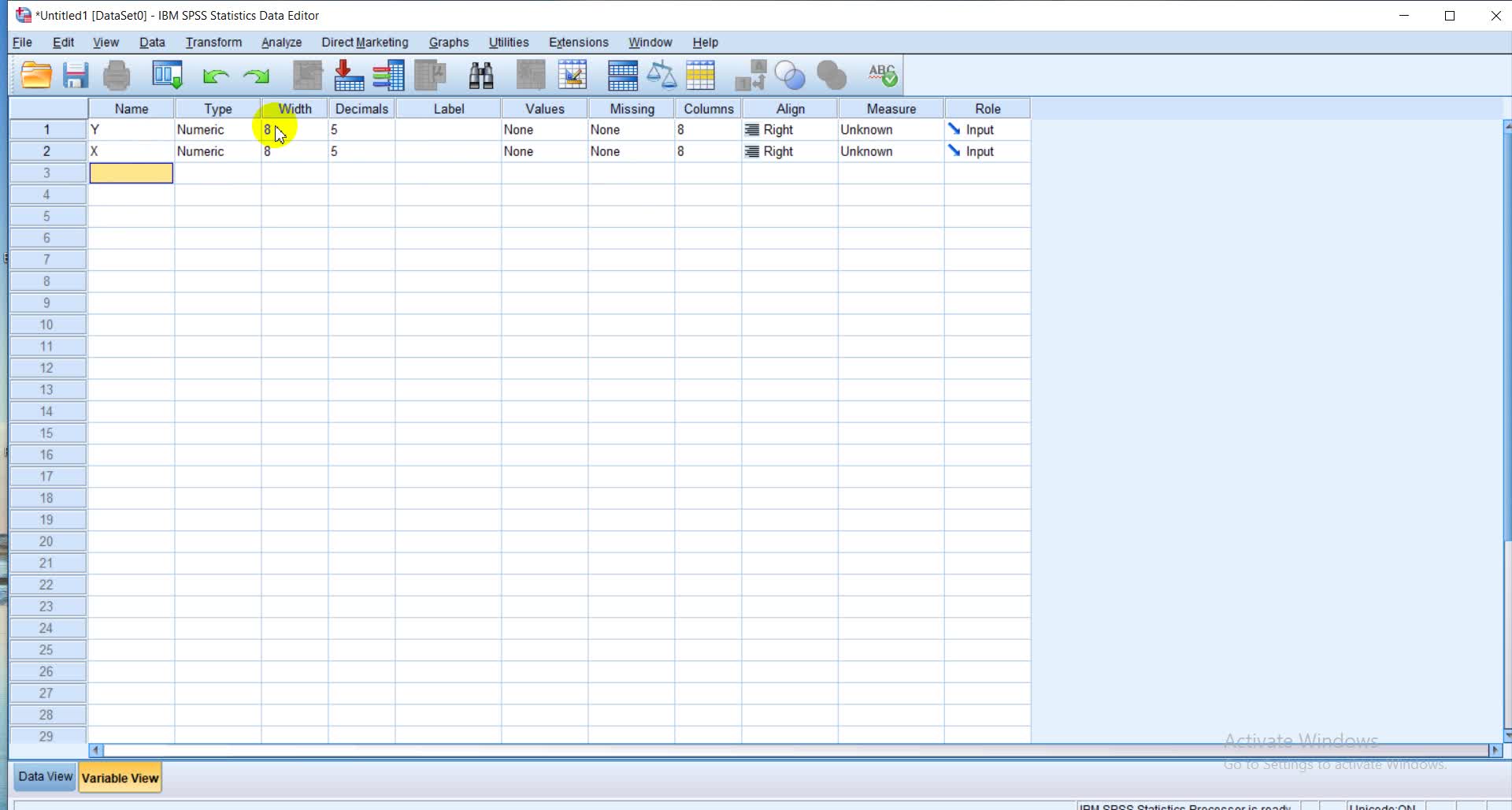Select row header number 2
Image resolution: width=1512 pixels, height=810 pixels.
(x=47, y=151)
